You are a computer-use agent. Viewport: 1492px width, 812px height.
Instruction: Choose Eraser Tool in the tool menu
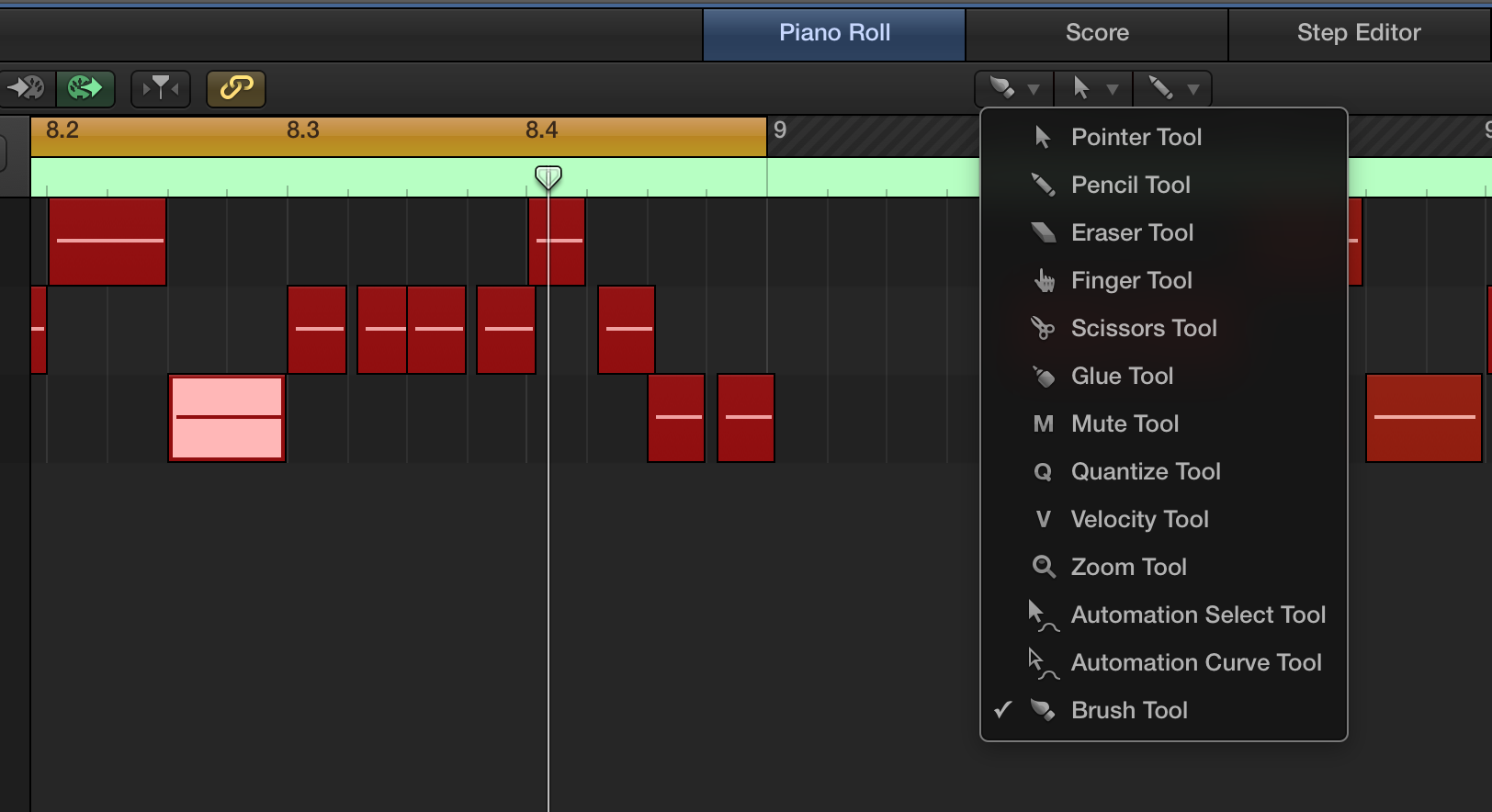[1164, 232]
